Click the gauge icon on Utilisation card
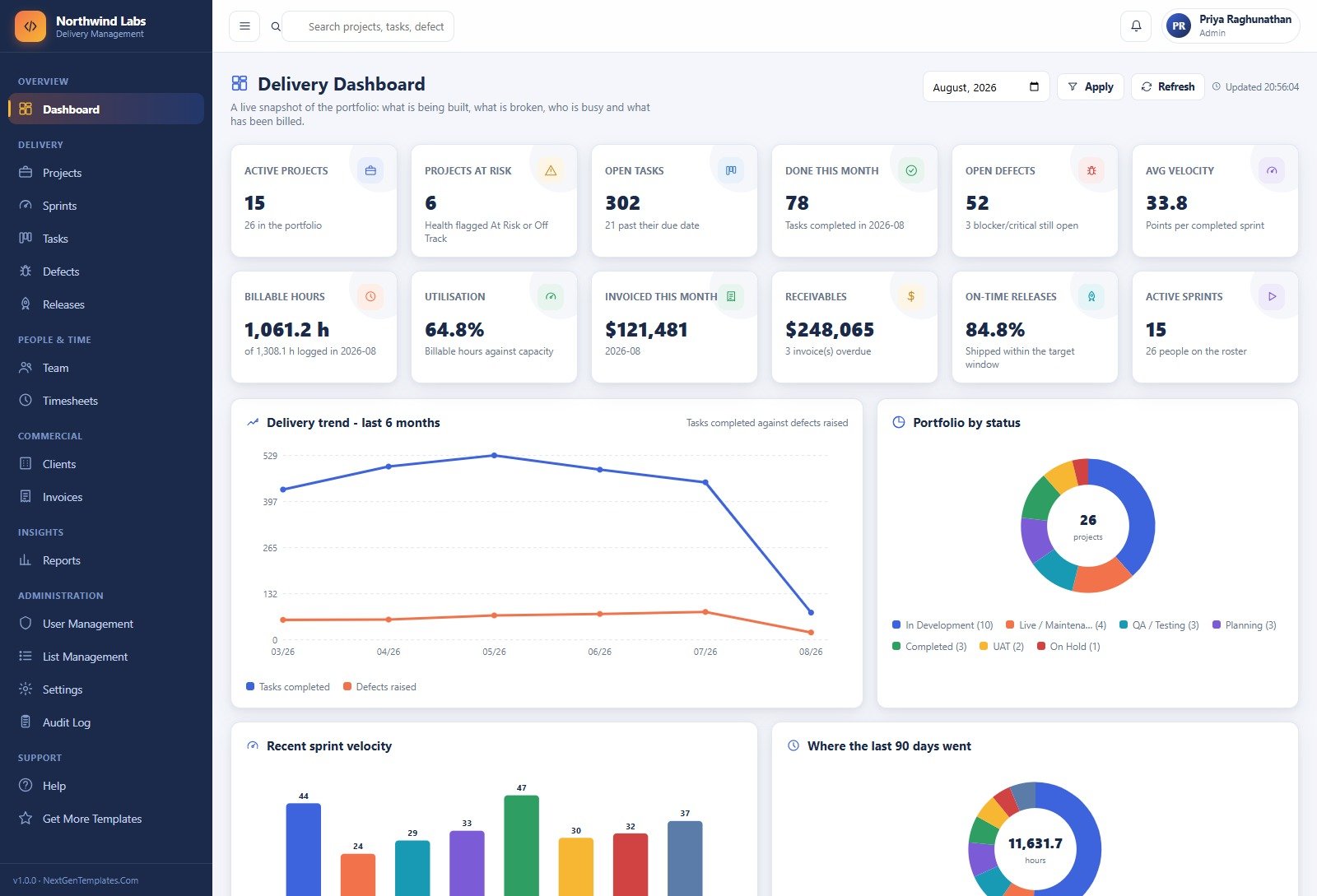The height and width of the screenshot is (896, 1317). tap(551, 296)
